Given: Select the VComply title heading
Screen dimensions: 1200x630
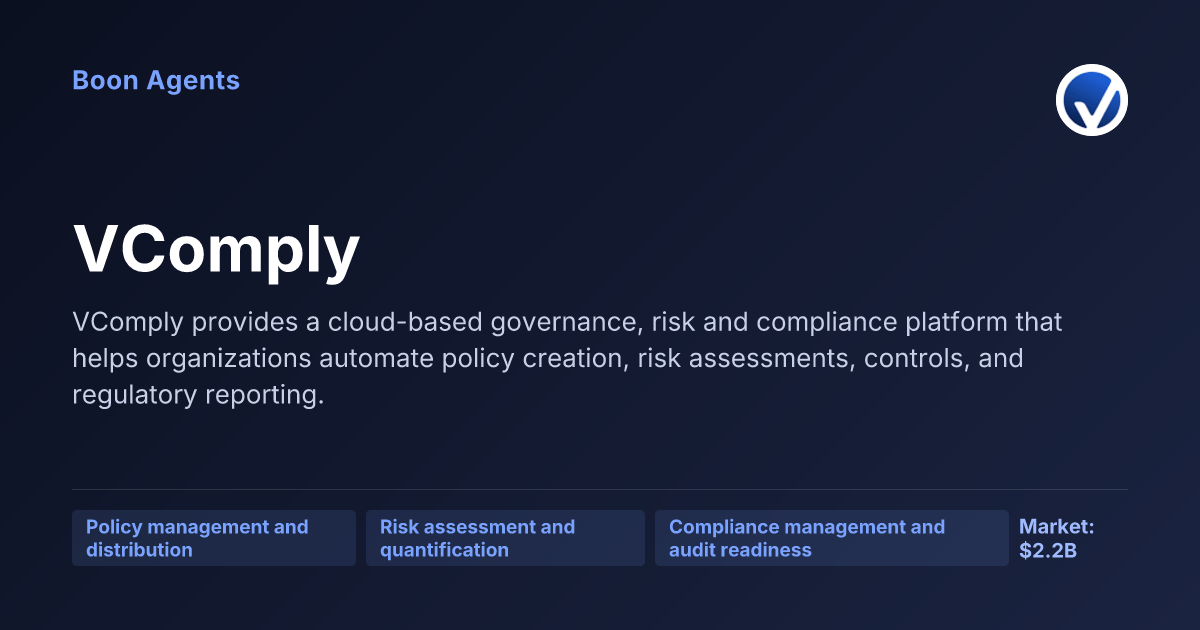Looking at the screenshot, I should click(216, 249).
